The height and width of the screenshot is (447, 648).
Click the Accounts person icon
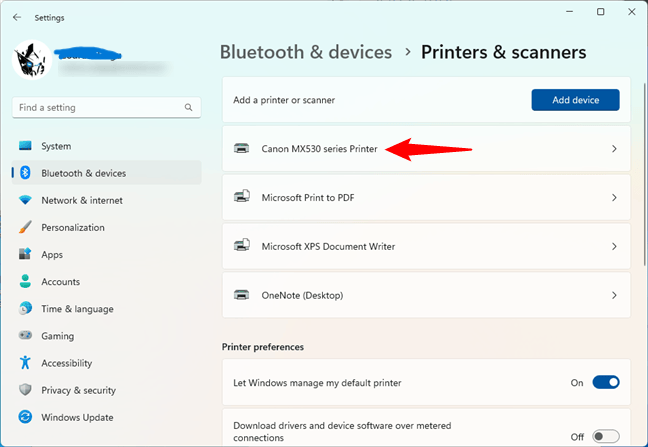(25, 281)
